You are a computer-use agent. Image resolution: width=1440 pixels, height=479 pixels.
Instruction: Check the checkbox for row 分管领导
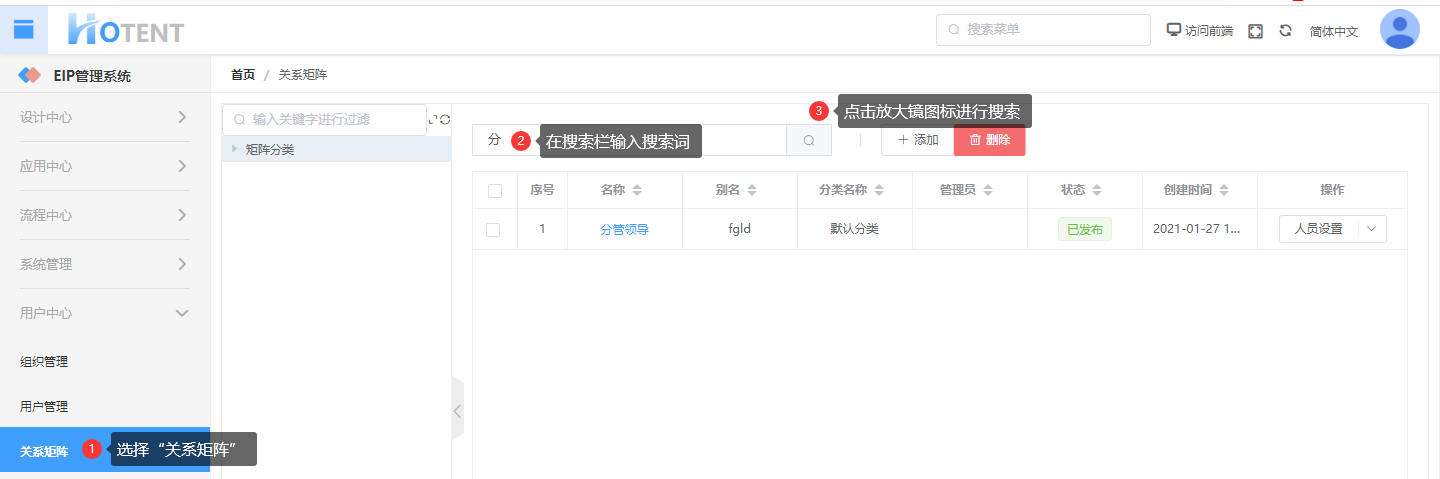[493, 229]
